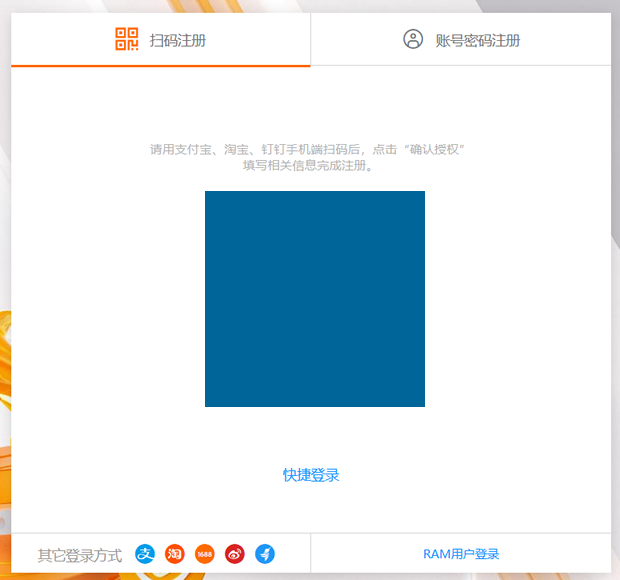620x580 pixels.
Task: Switch to the 账号密码注册 tab
Action: click(x=461, y=40)
